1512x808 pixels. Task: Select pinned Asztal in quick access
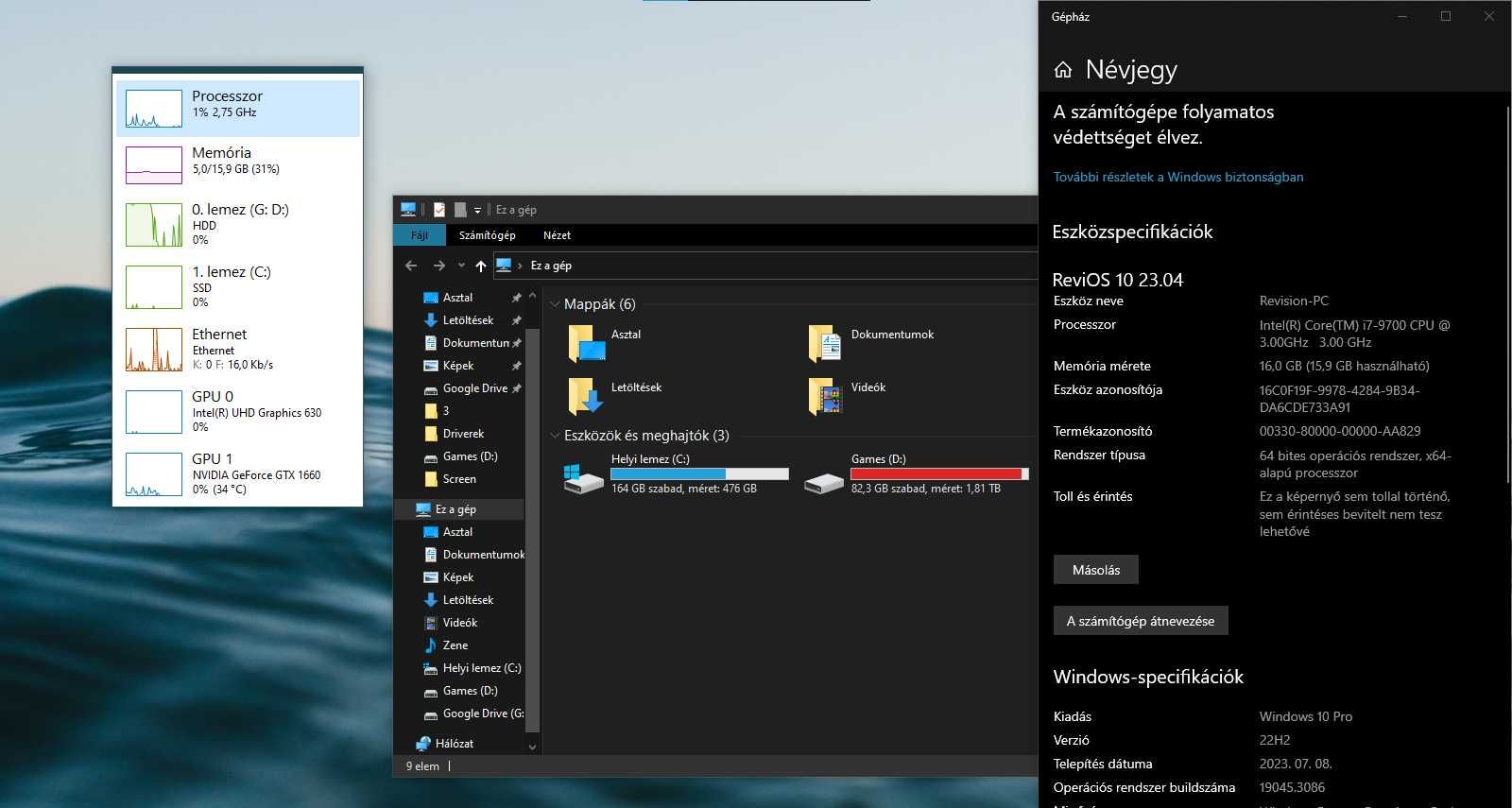click(457, 298)
